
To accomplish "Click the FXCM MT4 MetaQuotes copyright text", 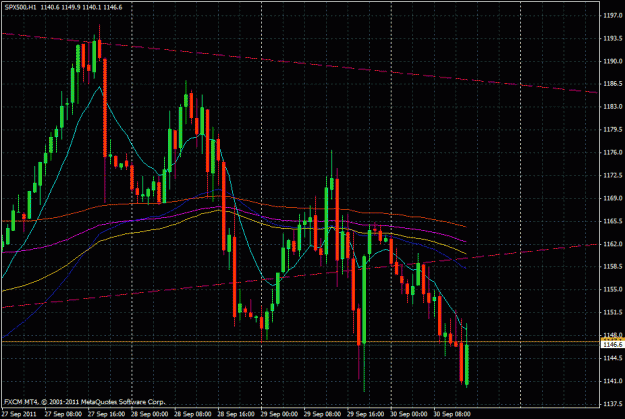I will [85, 402].
